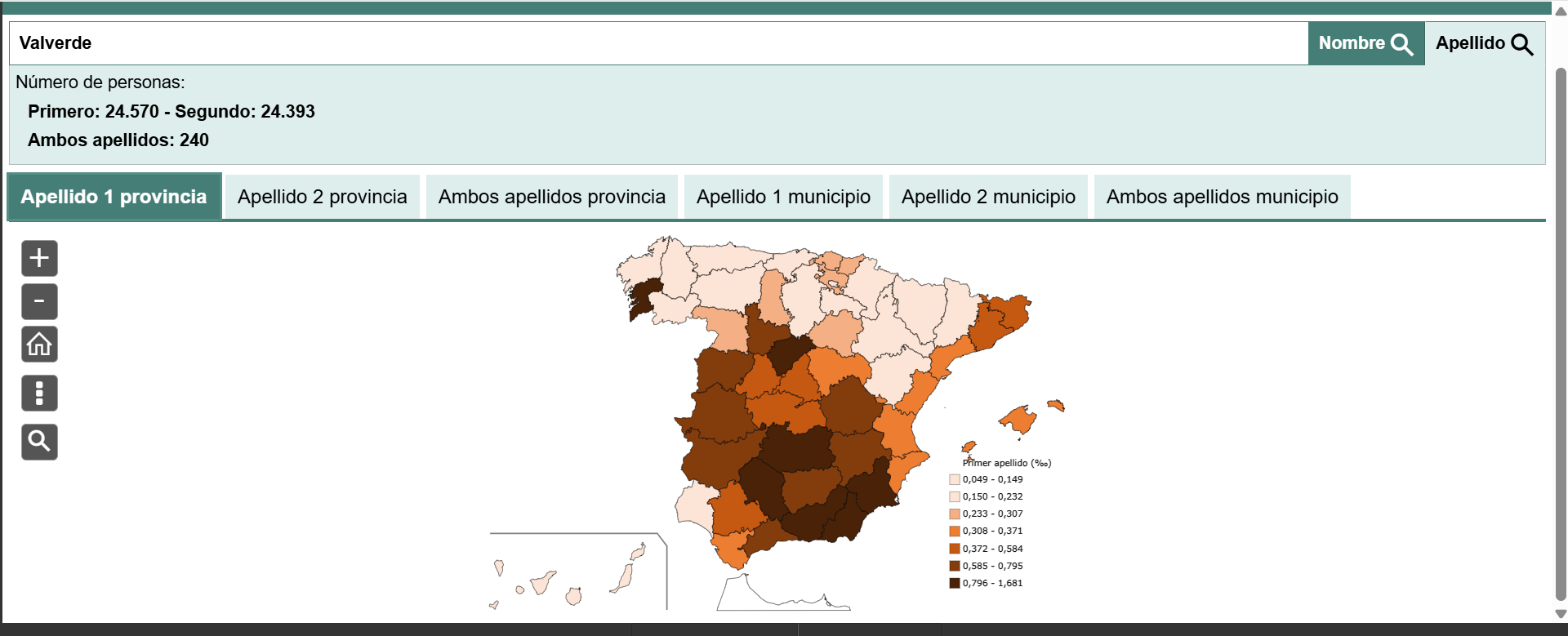The height and width of the screenshot is (636, 1568).
Task: Zoom in on the map with plus button
Action: (x=39, y=259)
